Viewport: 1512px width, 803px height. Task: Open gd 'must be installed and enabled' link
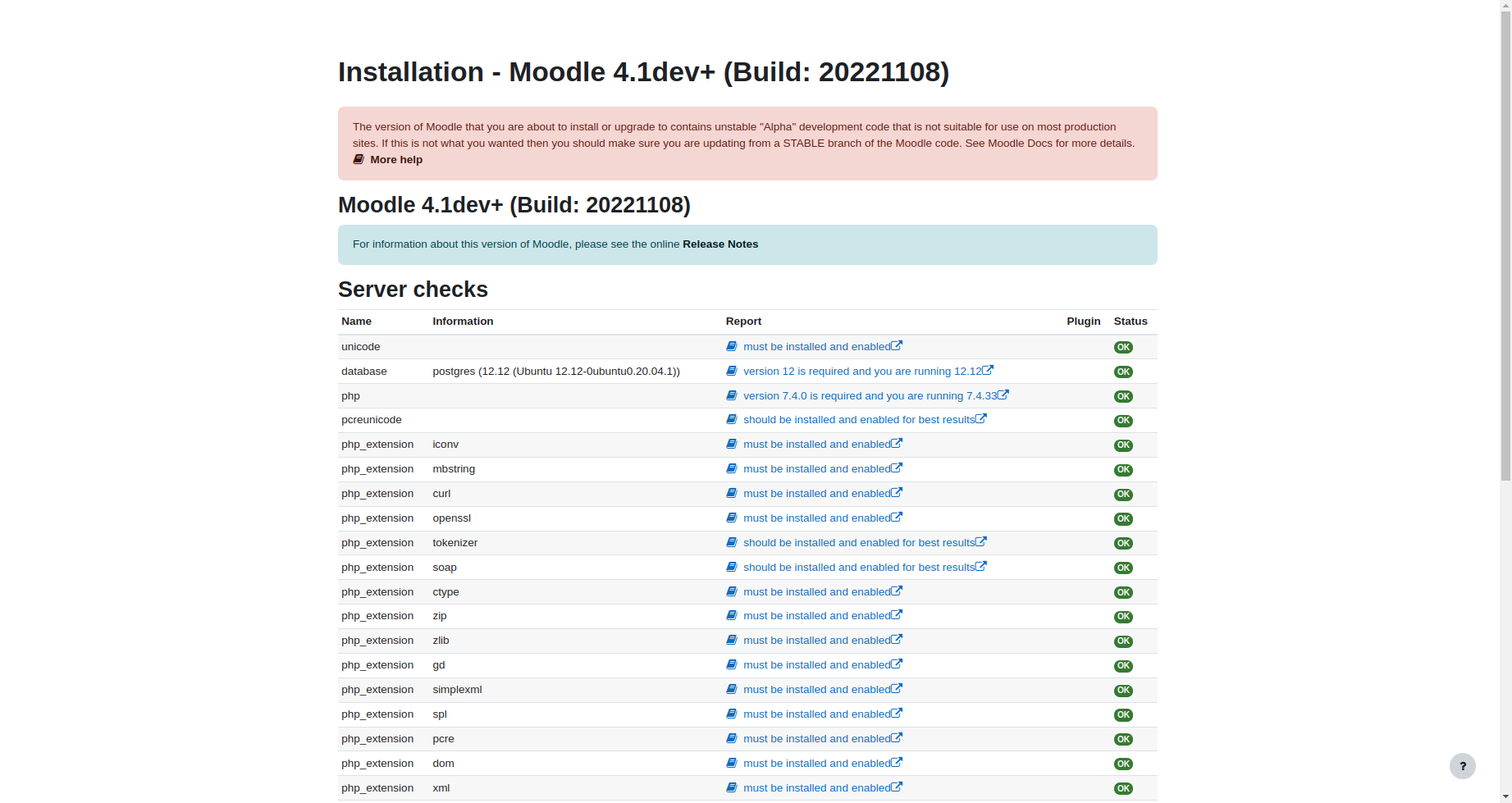click(x=816, y=665)
